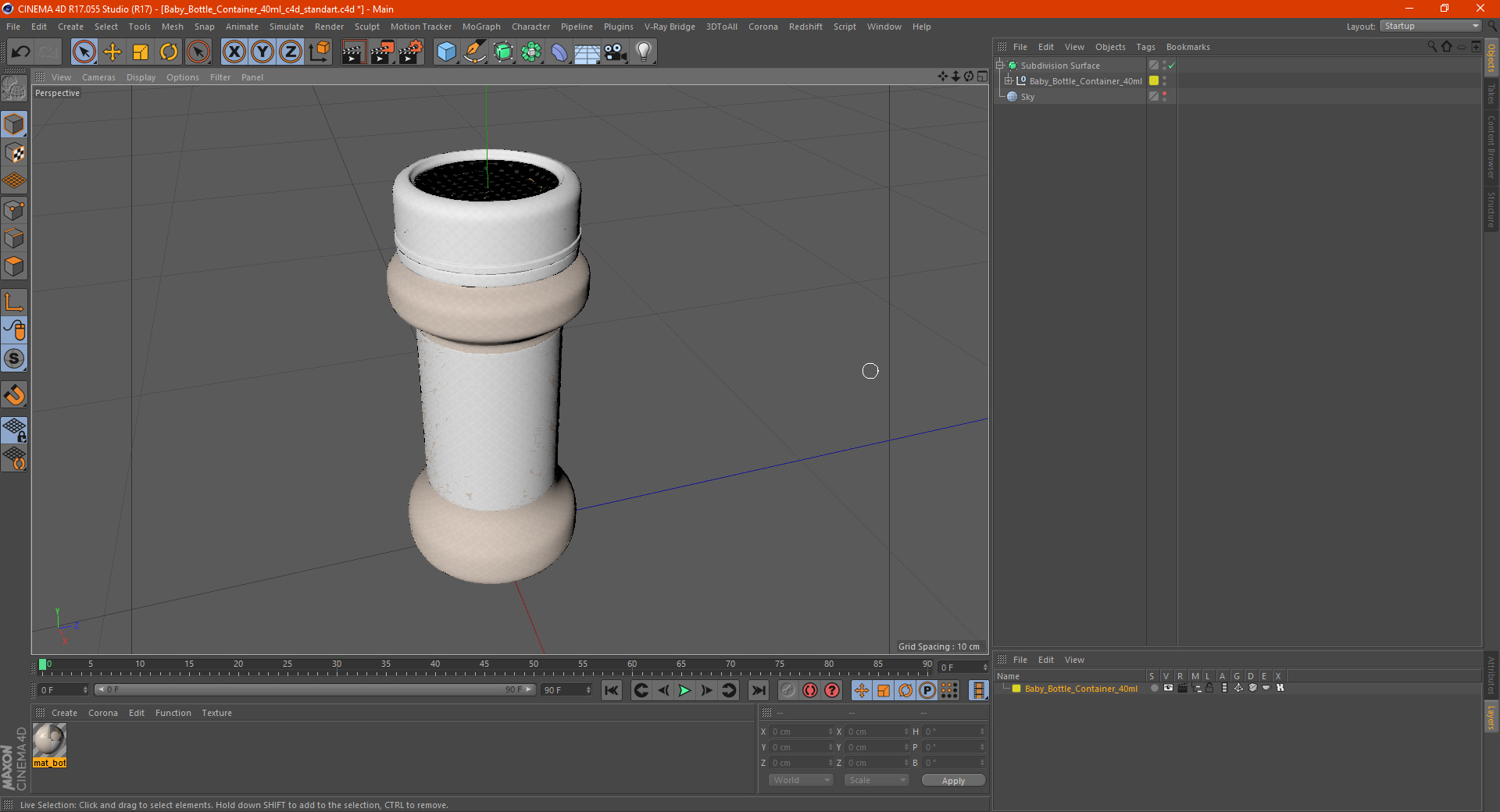Enable Points mode

[x=15, y=210]
